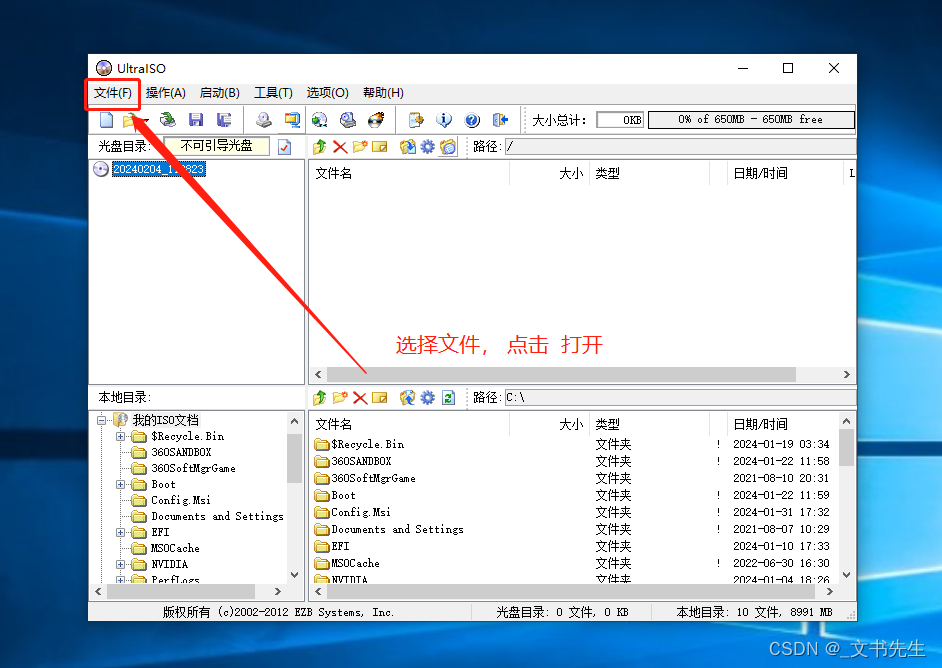
Task: Click image pane horizontal scrollbar right arrow
Action: coord(846,374)
